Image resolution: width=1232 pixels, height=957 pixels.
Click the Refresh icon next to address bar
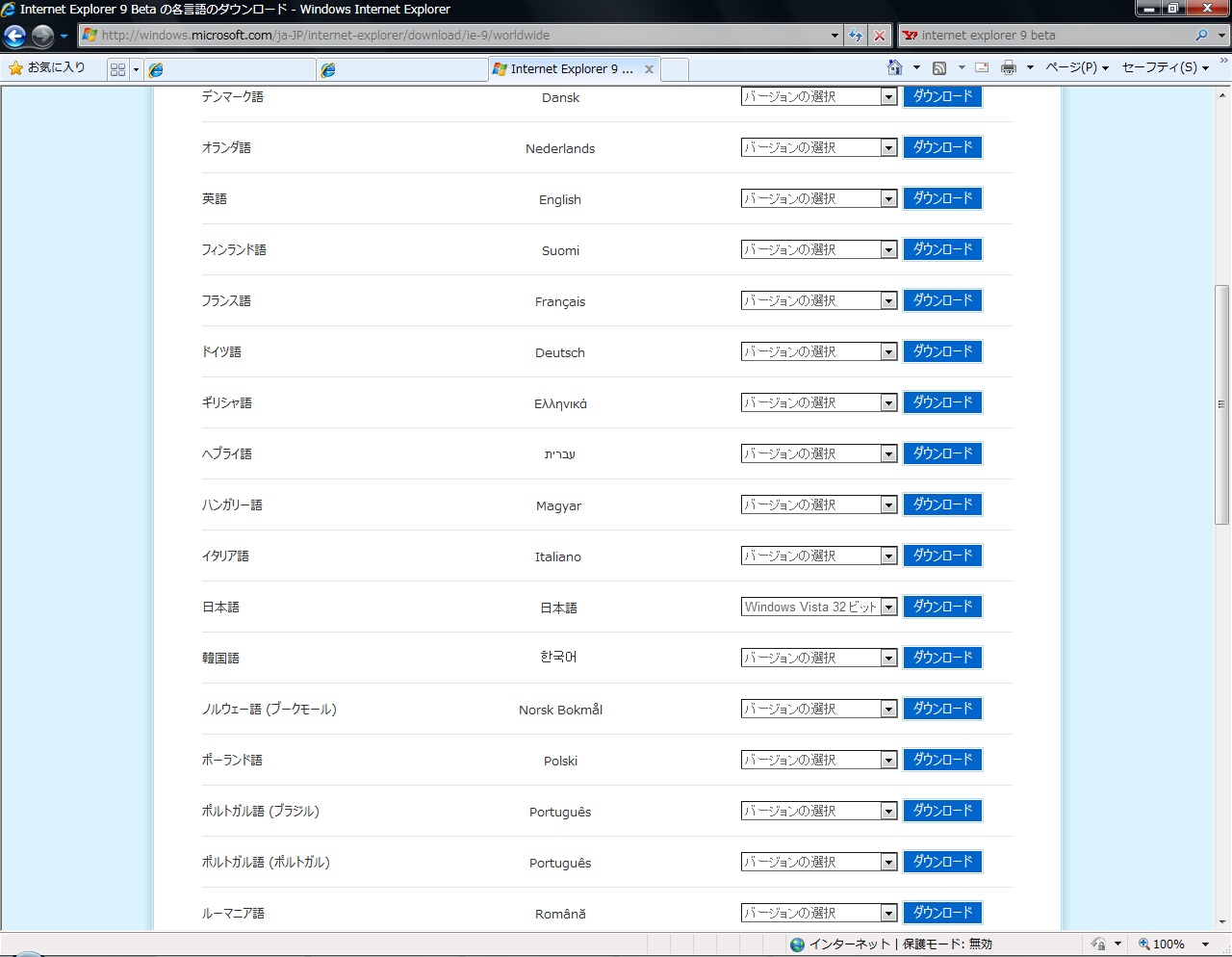[856, 36]
